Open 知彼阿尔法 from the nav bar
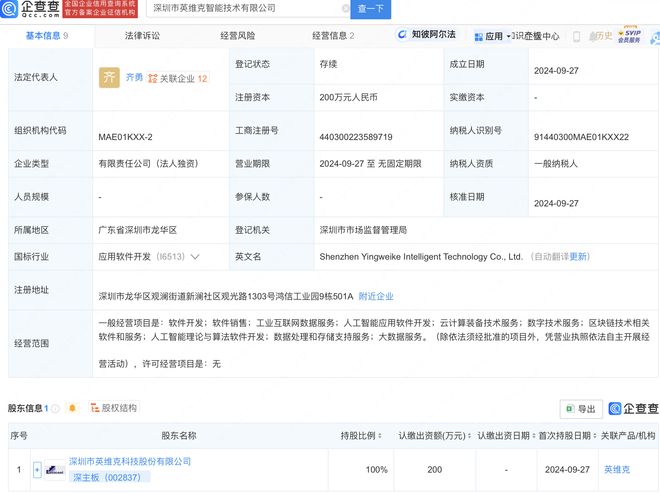 427,35
